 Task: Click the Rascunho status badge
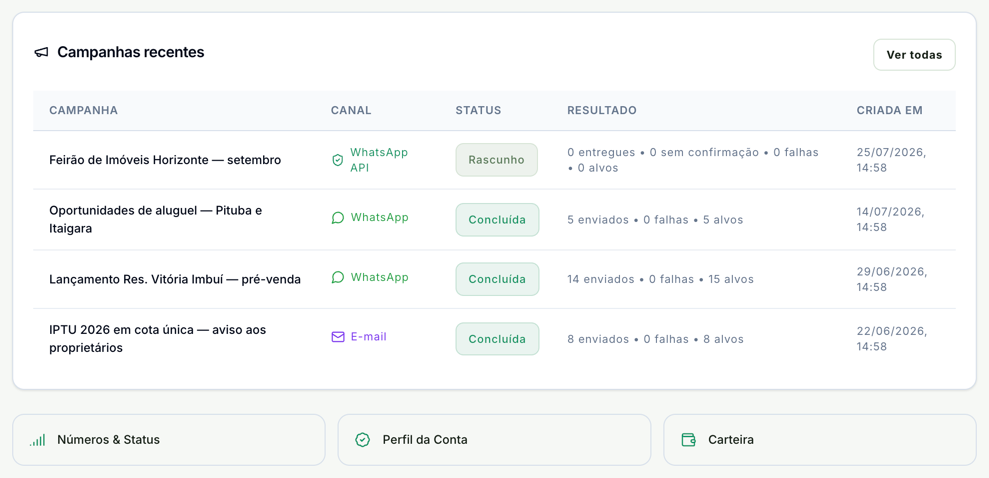[x=496, y=160]
